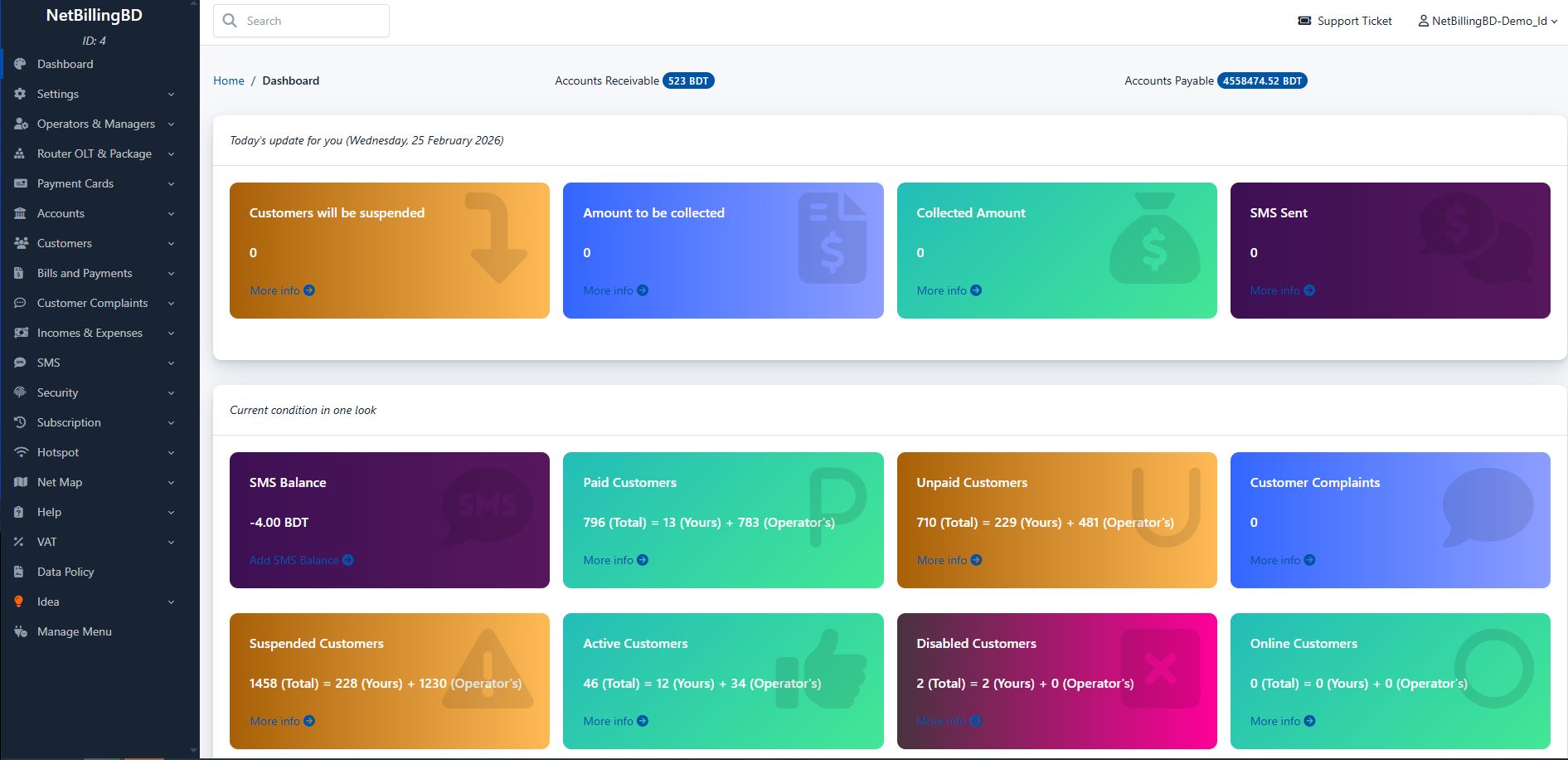Screen dimensions: 1568x760
Task: Expand the Bills and Payments submenu arrow
Action: [x=171, y=273]
